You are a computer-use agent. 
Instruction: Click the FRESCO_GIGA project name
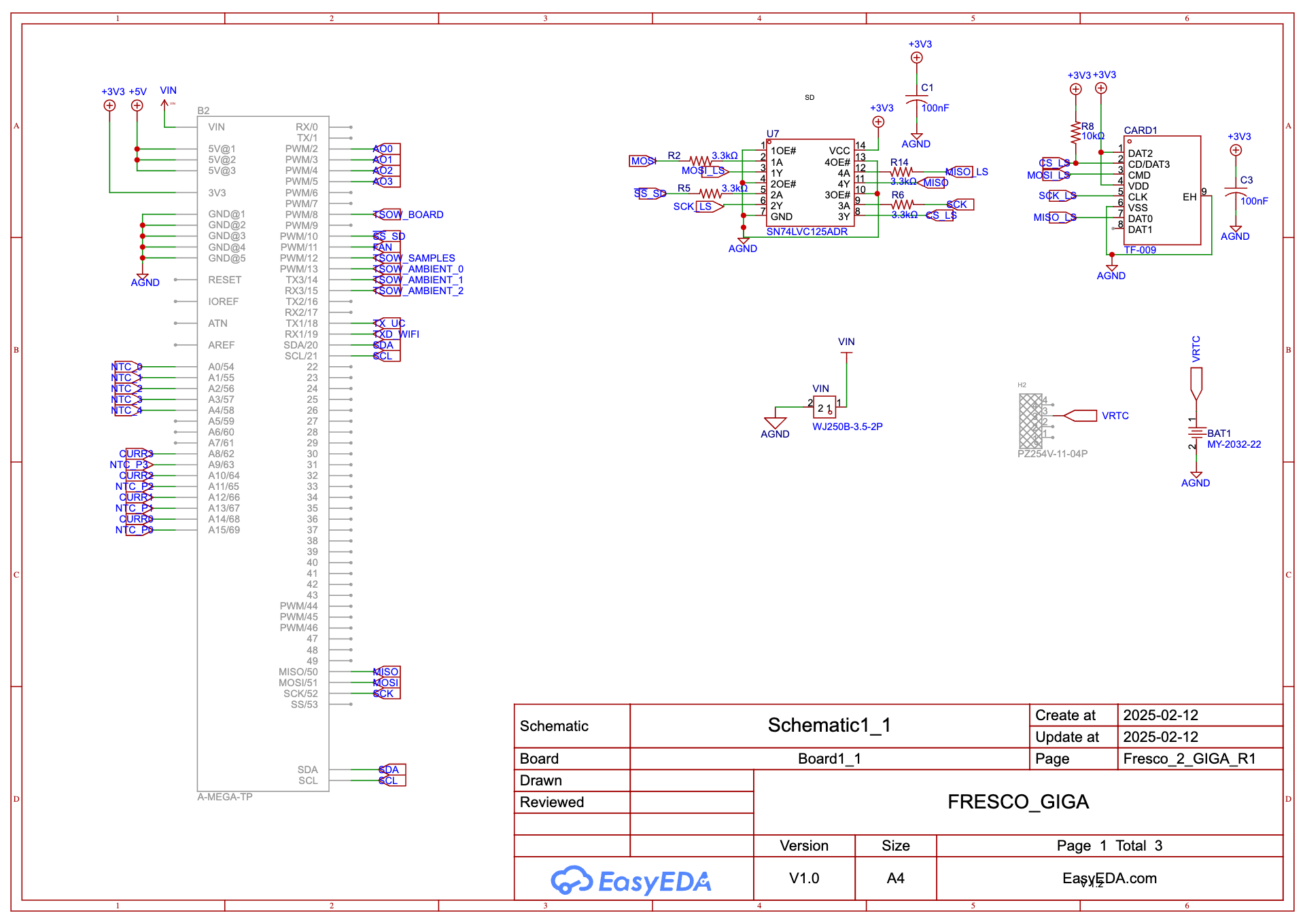coord(1018,802)
